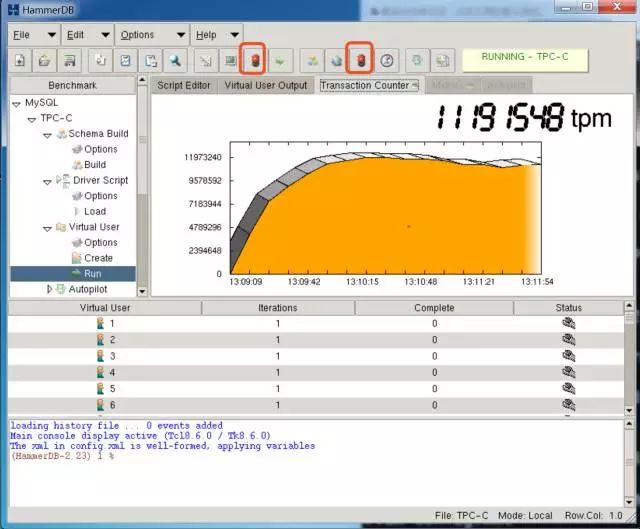Open the Help menu dropdown arrow

(x=235, y=35)
